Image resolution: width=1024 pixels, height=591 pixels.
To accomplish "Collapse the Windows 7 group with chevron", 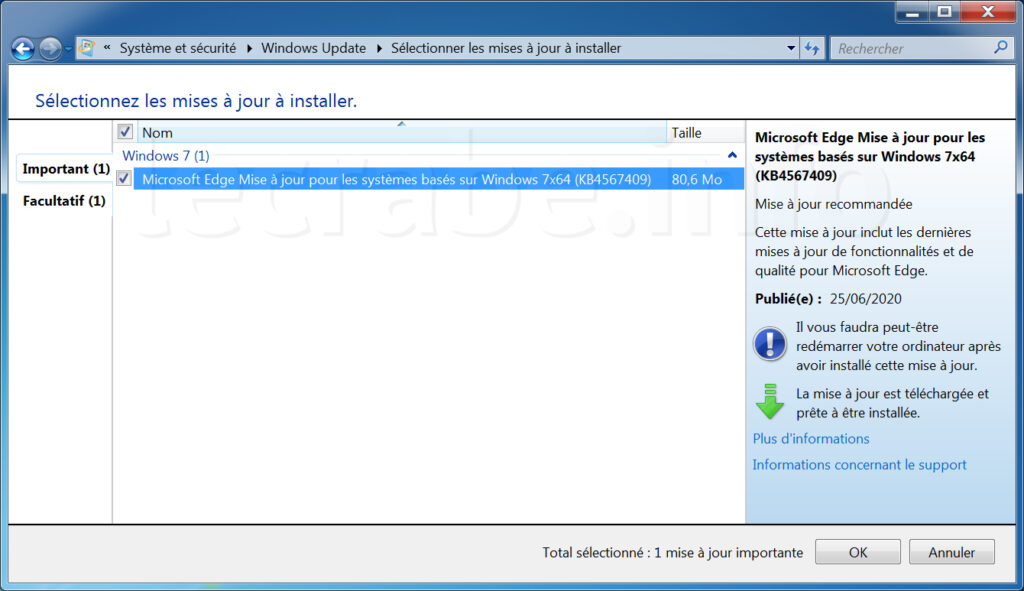I will (732, 155).
